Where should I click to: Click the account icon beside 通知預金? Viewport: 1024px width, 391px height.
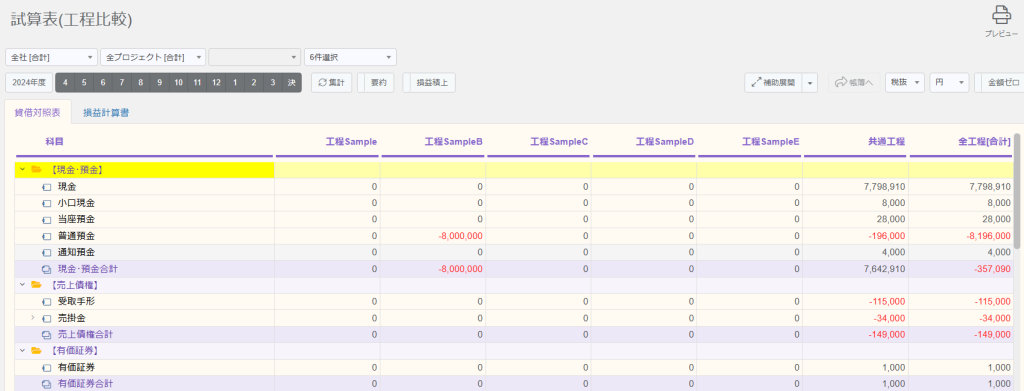pos(46,253)
